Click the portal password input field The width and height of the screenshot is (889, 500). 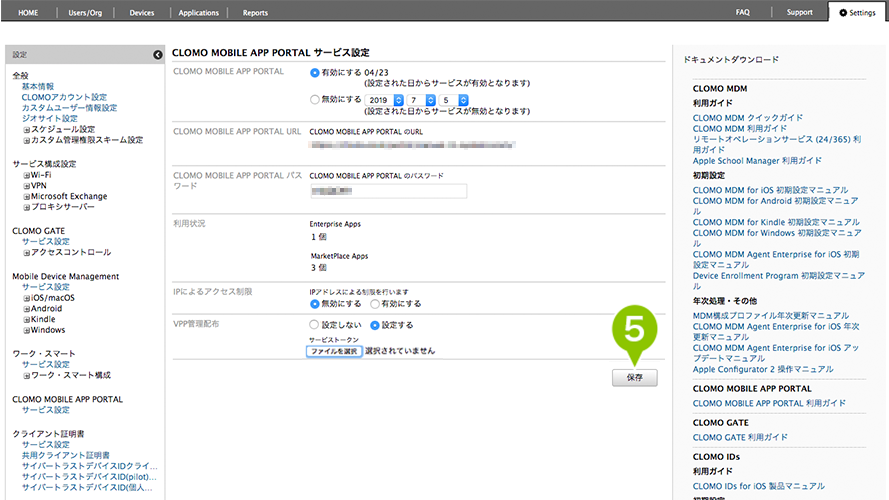[x=388, y=191]
